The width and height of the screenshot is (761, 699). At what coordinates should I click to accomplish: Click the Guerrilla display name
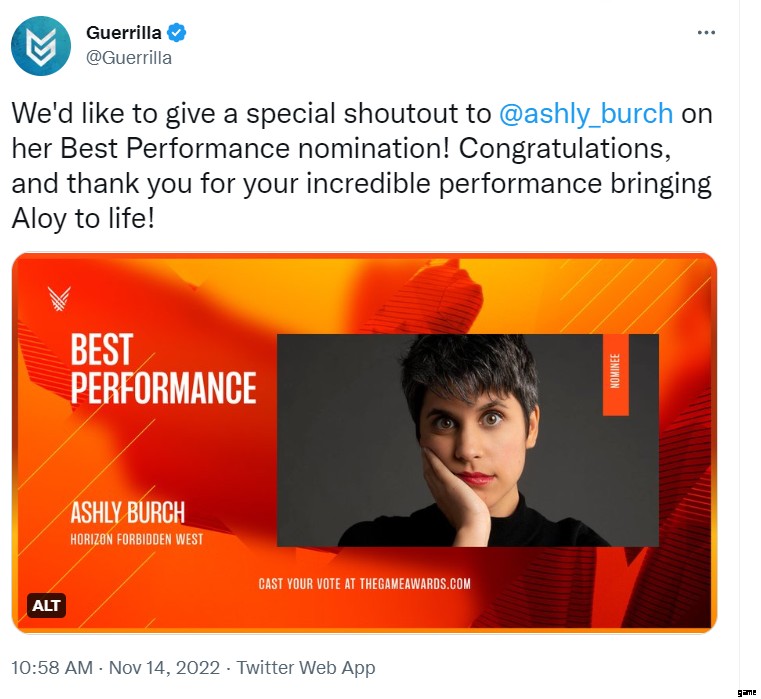pos(124,33)
